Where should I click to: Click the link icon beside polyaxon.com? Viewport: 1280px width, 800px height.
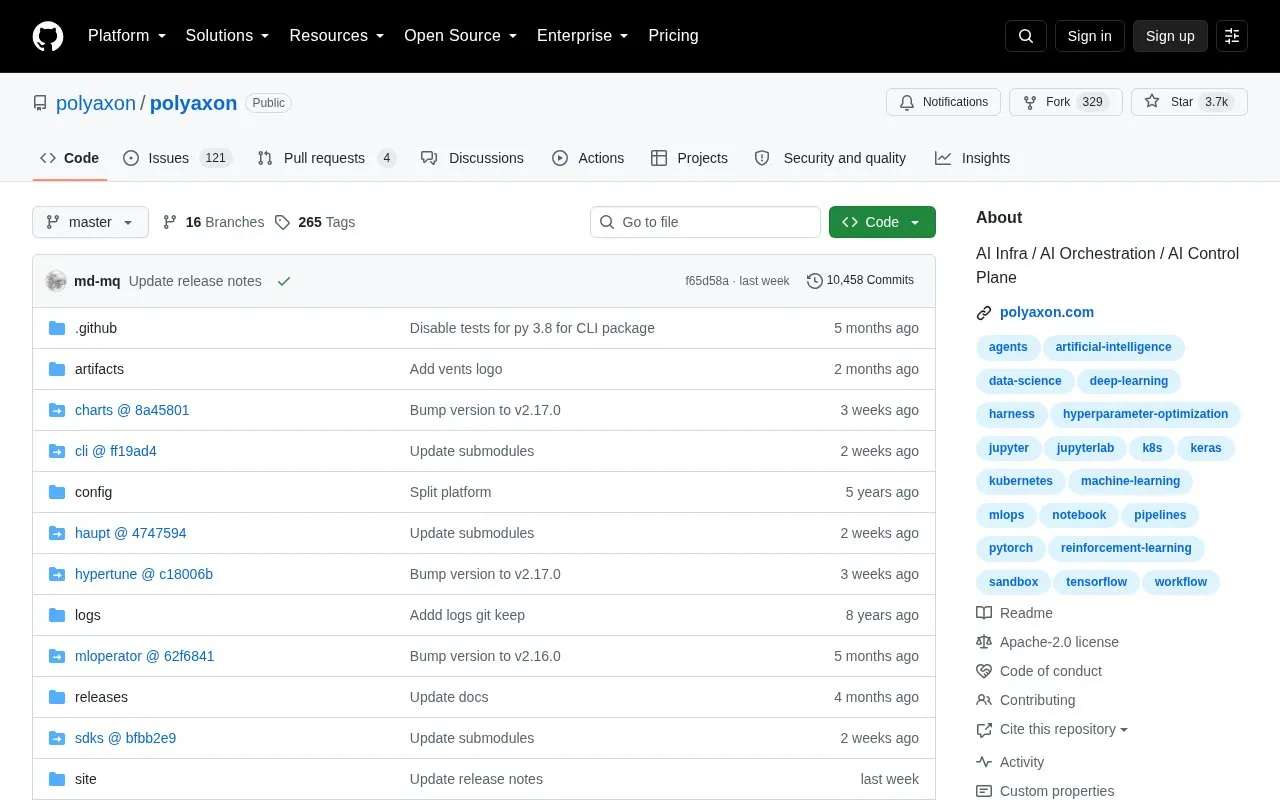tap(984, 313)
